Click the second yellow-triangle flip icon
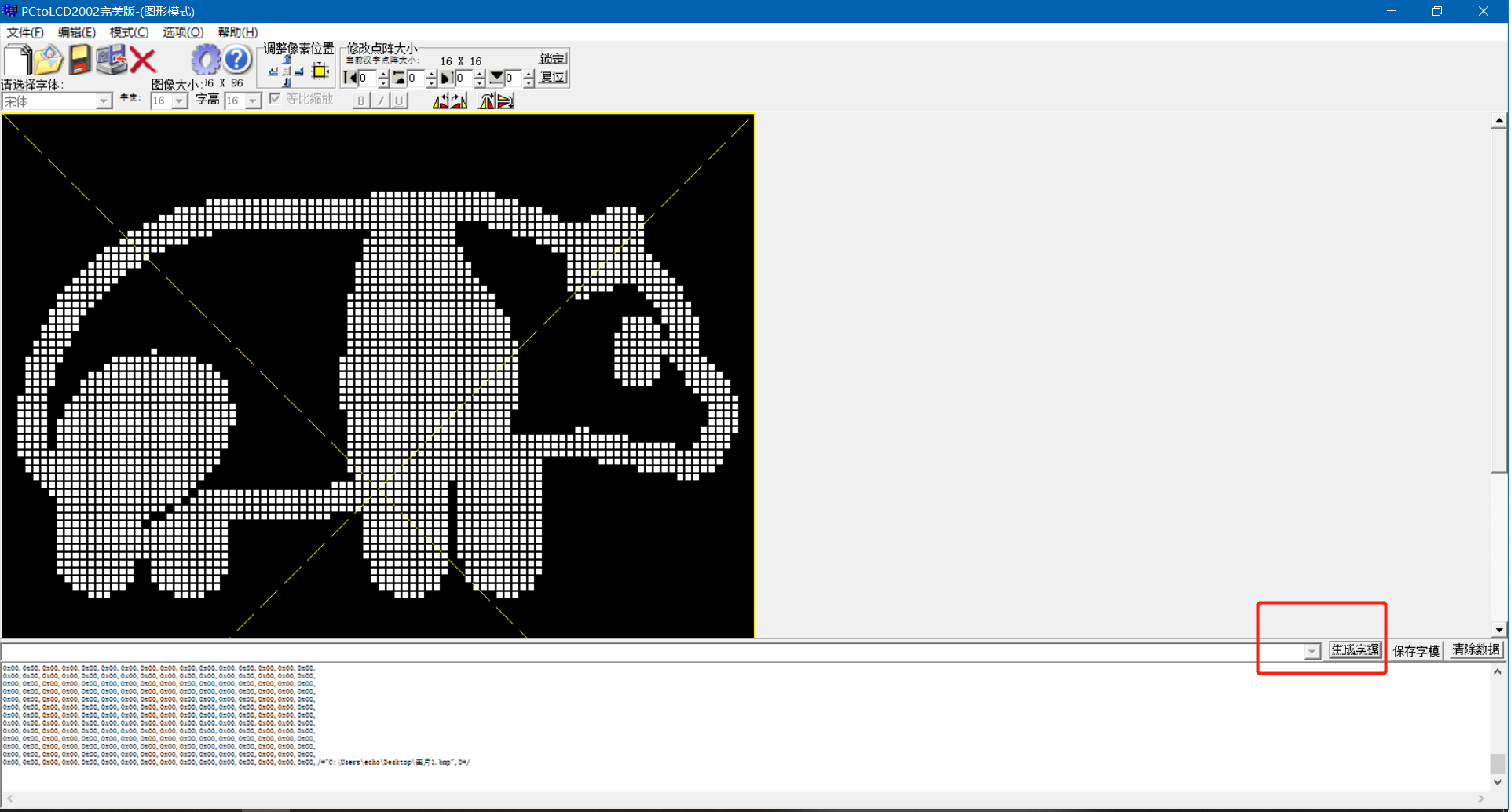This screenshot has height=812, width=1511. (459, 101)
